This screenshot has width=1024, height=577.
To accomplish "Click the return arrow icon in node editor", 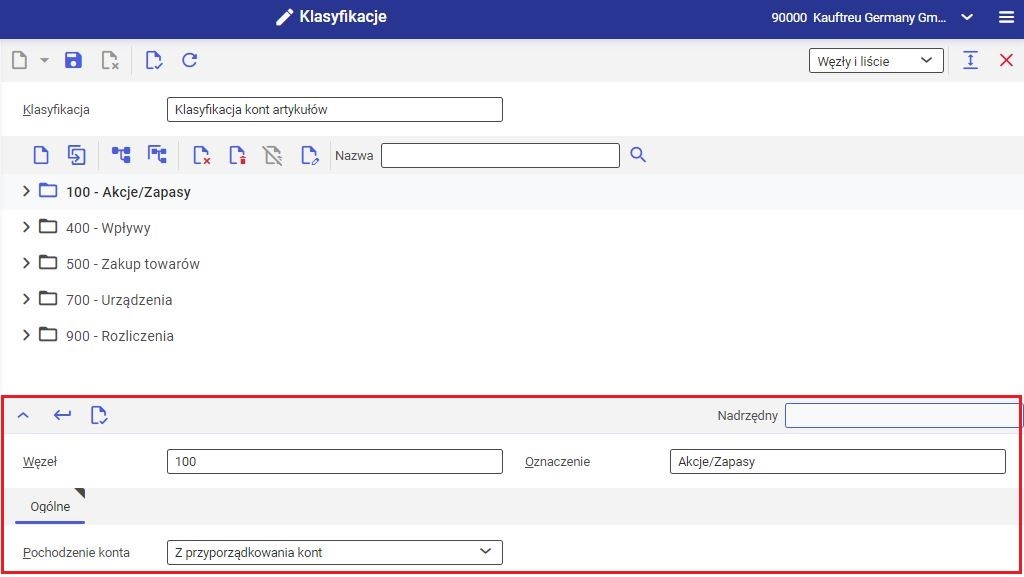I will coord(62,414).
